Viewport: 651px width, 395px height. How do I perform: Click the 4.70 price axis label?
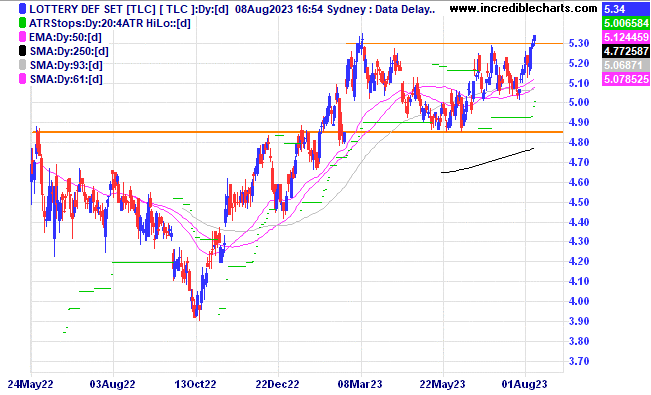(x=579, y=162)
